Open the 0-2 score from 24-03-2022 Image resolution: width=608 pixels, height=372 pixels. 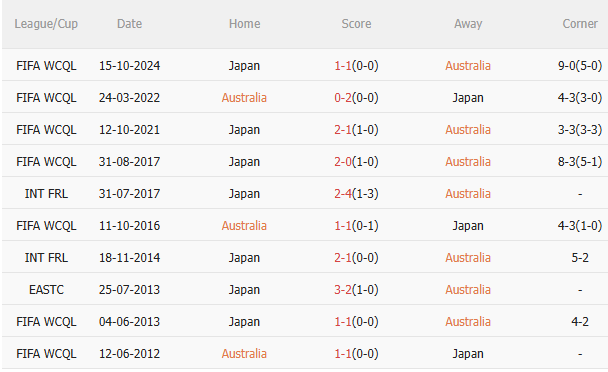pos(343,98)
